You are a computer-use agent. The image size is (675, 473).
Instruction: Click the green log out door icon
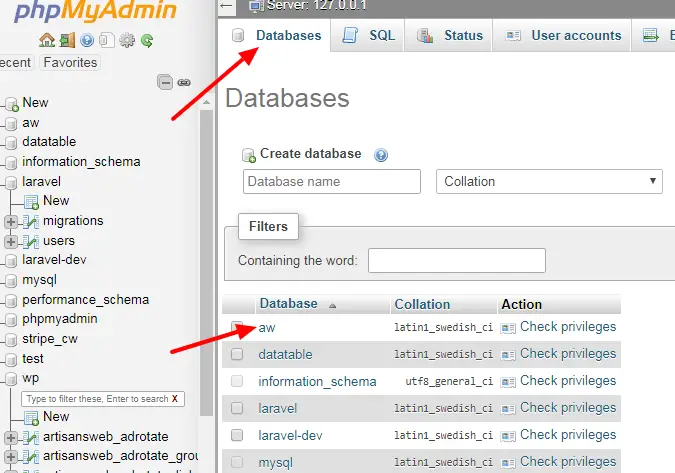tap(66, 41)
